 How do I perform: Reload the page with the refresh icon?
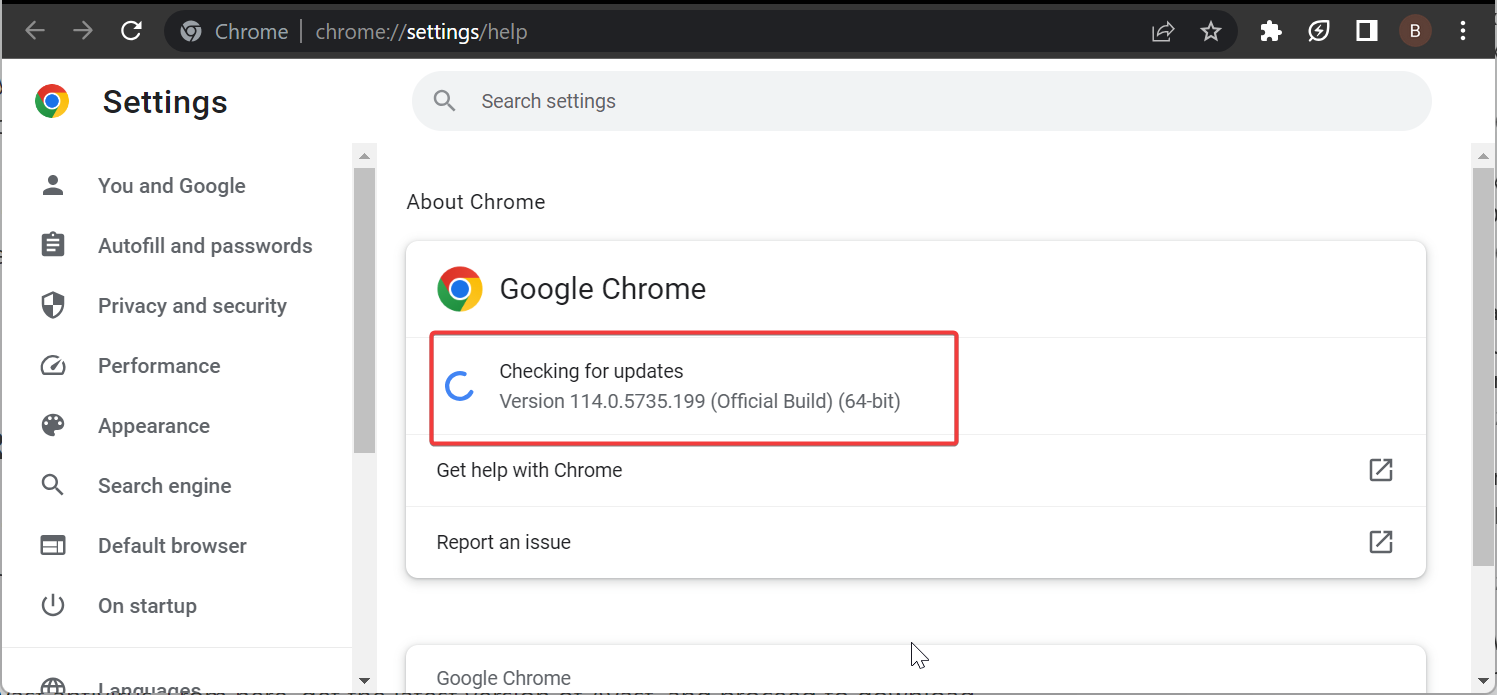pos(131,31)
